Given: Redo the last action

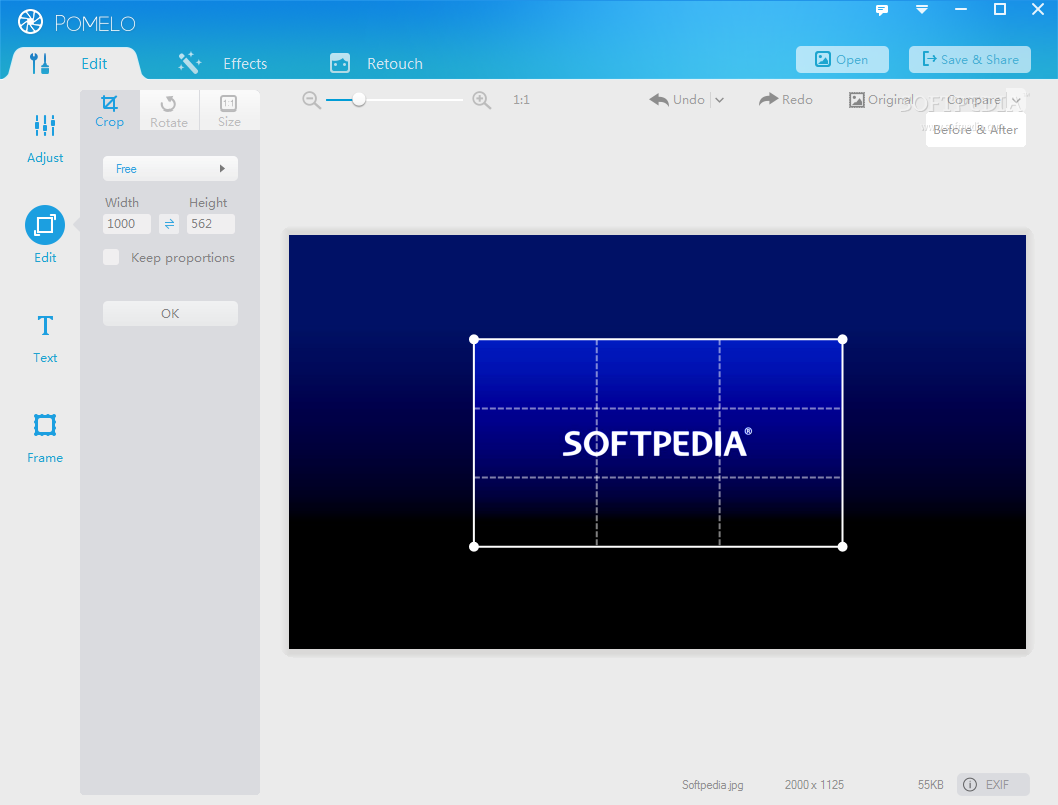Looking at the screenshot, I should point(785,100).
